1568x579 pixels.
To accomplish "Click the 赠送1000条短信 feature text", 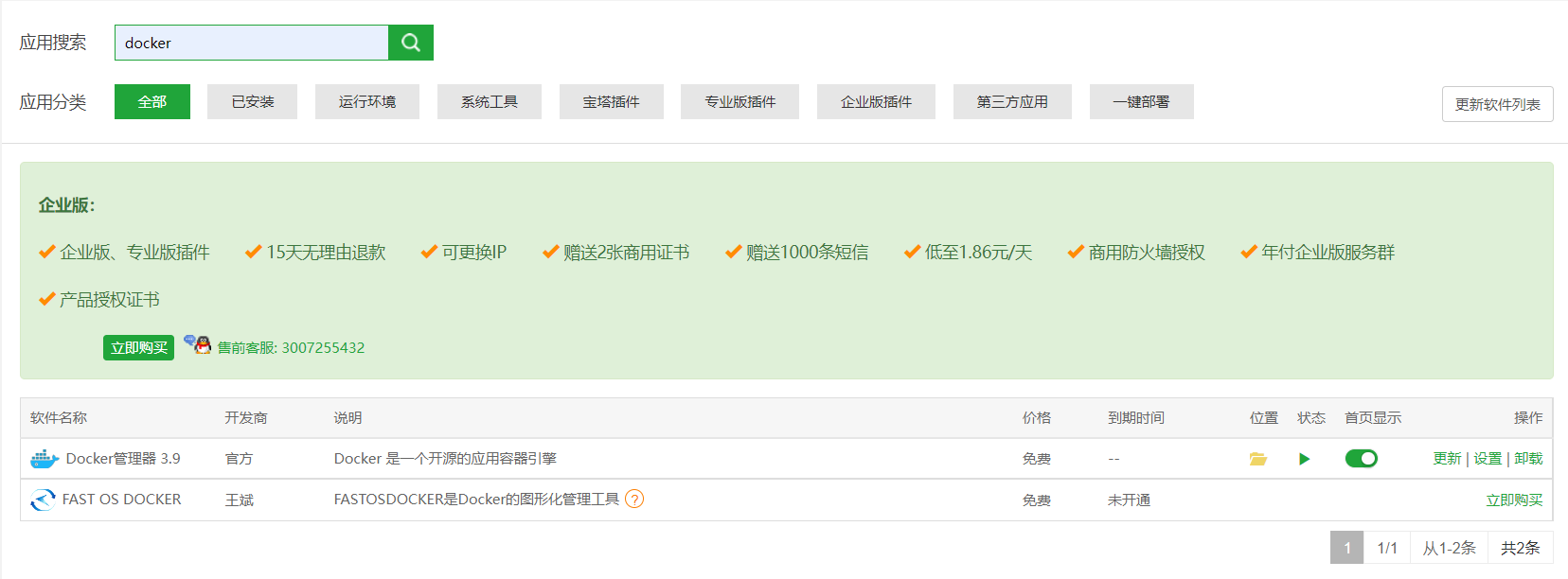I will [x=807, y=253].
